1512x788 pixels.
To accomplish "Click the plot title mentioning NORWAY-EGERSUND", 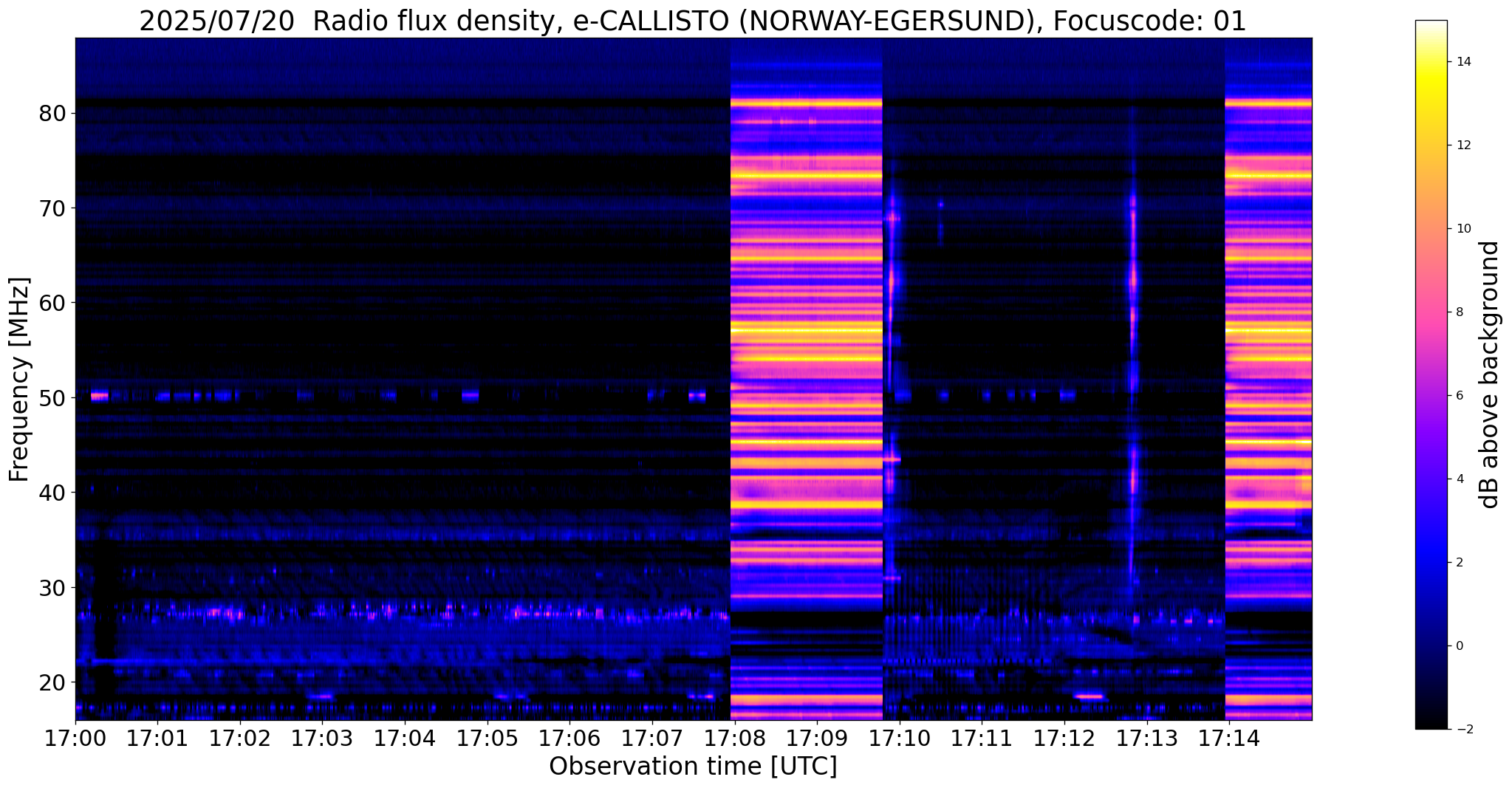I will (693, 21).
